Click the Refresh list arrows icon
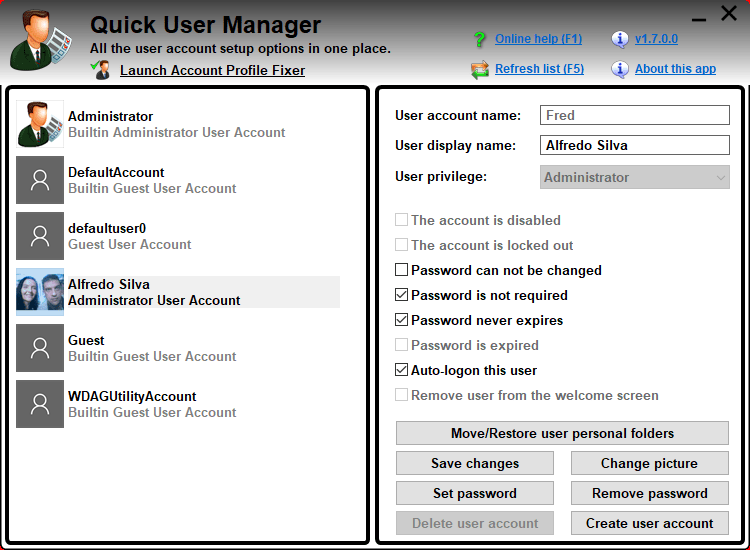This screenshot has width=750, height=550. click(x=479, y=69)
